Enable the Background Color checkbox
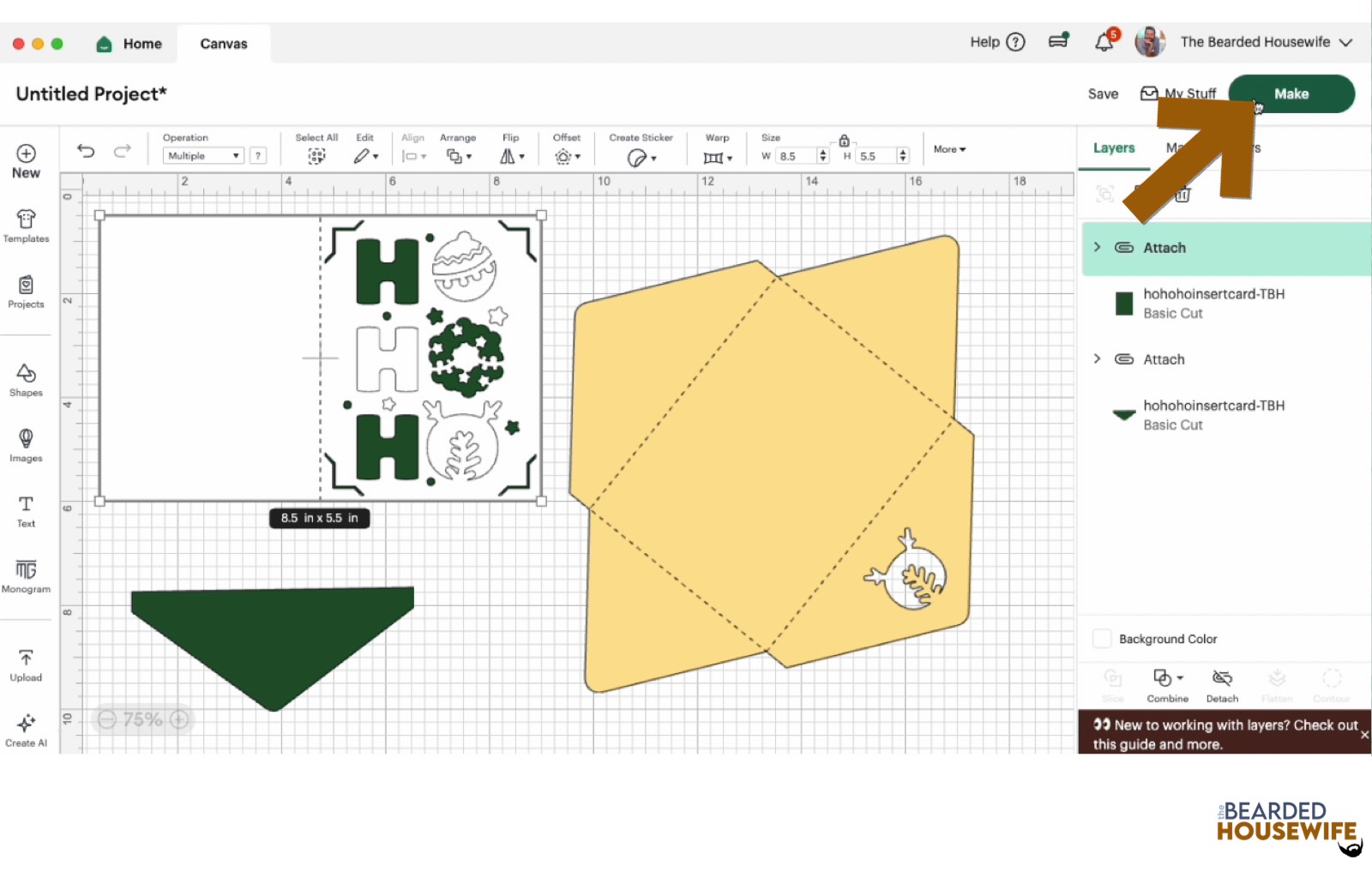The height and width of the screenshot is (872, 1372). [1102, 639]
